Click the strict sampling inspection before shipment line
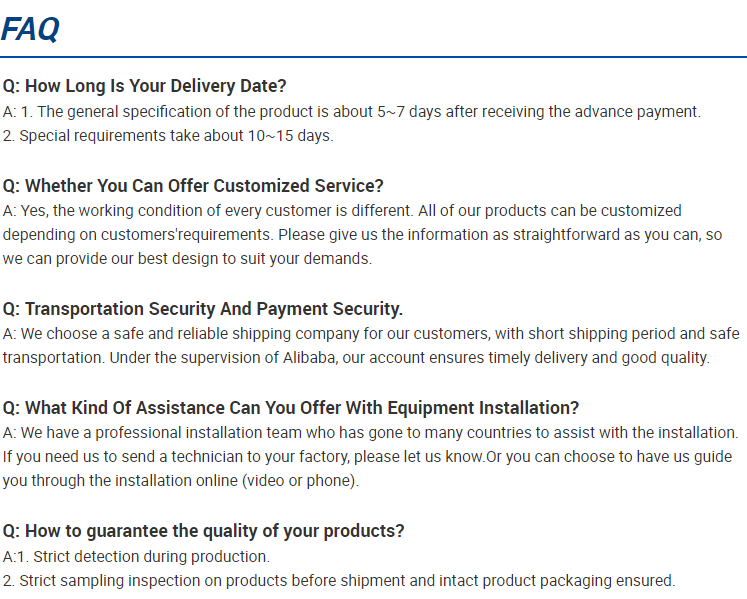747x599 pixels. click(339, 581)
